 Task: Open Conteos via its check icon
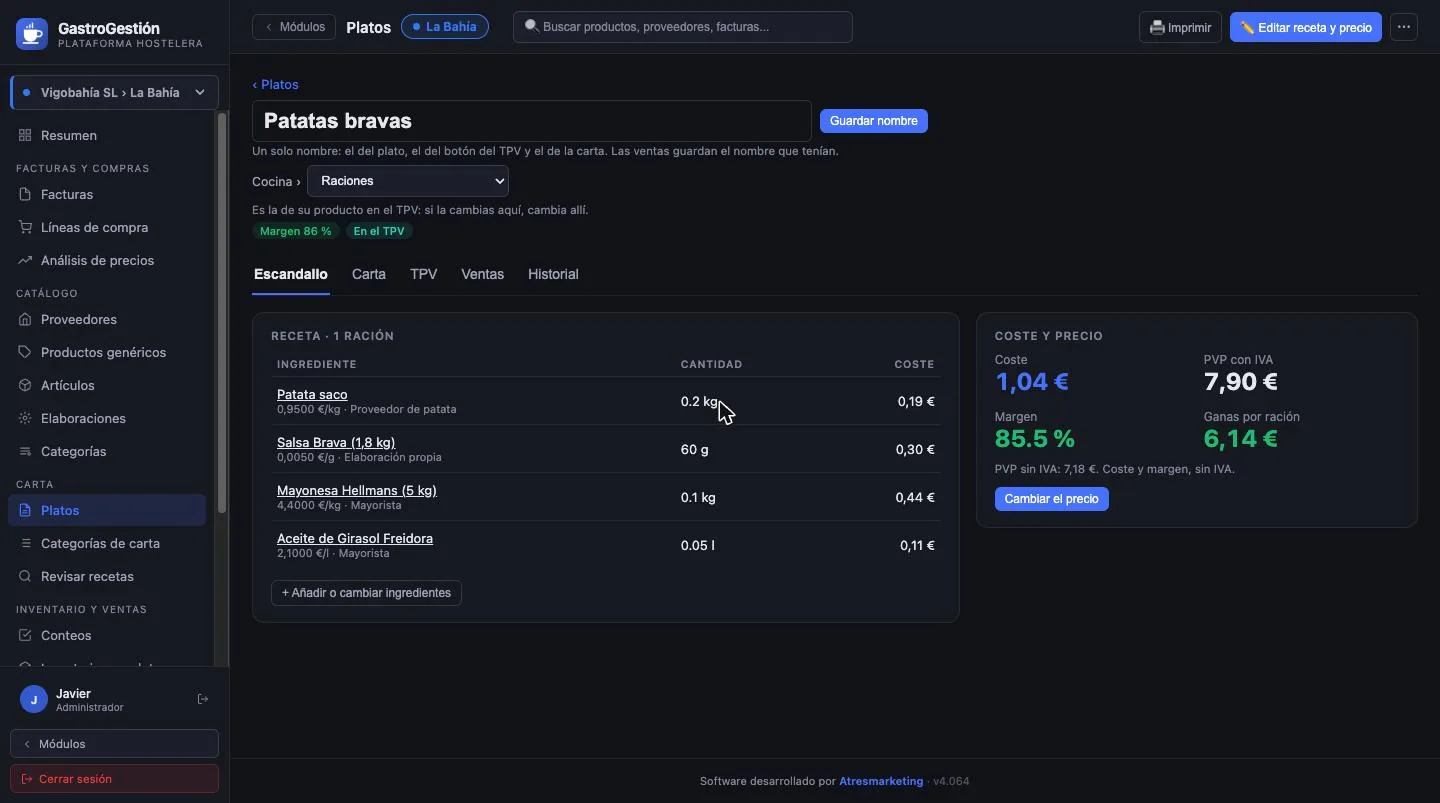click(x=25, y=635)
